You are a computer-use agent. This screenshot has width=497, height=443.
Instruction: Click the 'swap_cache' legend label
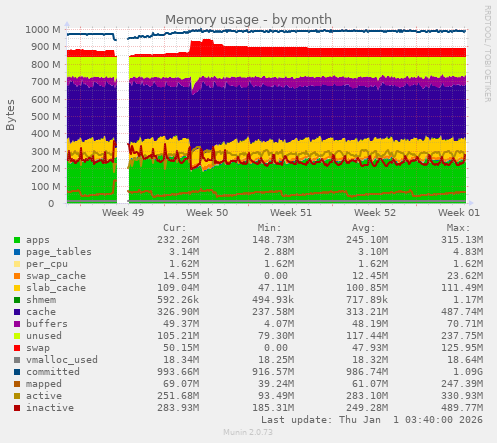coord(56,276)
